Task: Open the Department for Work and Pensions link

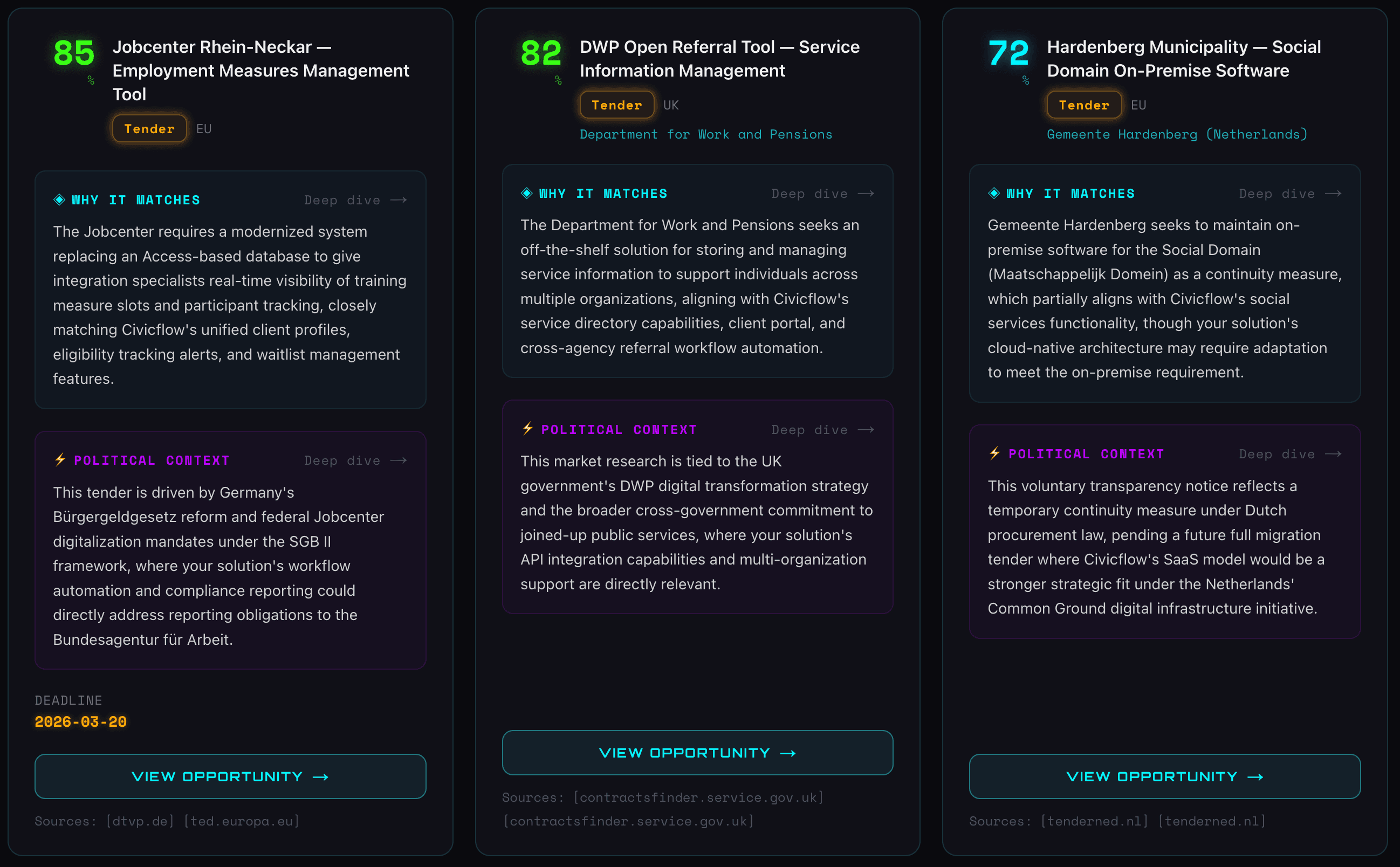Action: click(705, 134)
